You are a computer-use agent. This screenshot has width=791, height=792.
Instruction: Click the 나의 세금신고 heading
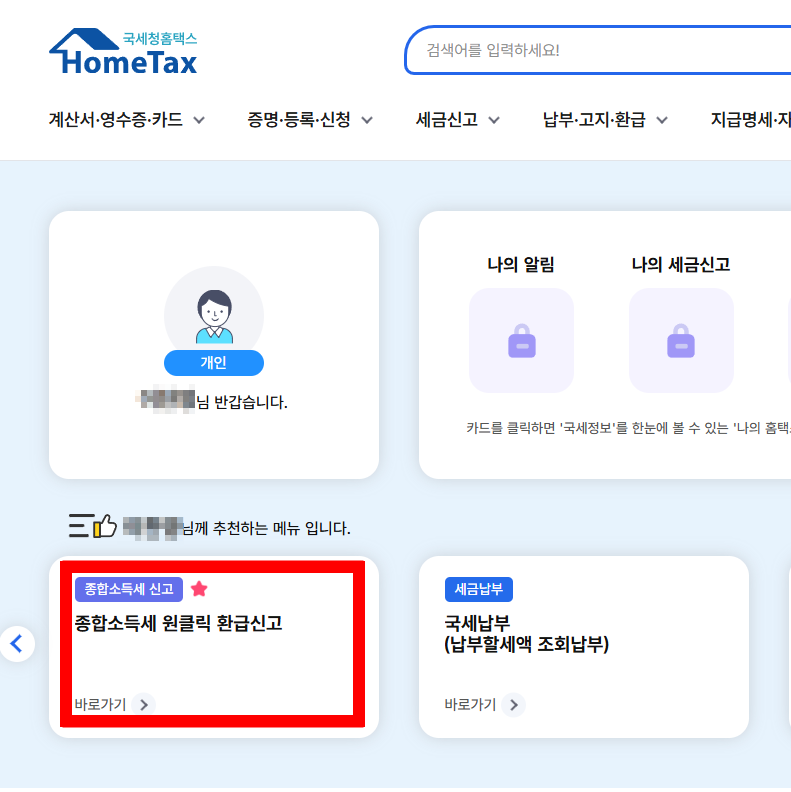point(681,264)
